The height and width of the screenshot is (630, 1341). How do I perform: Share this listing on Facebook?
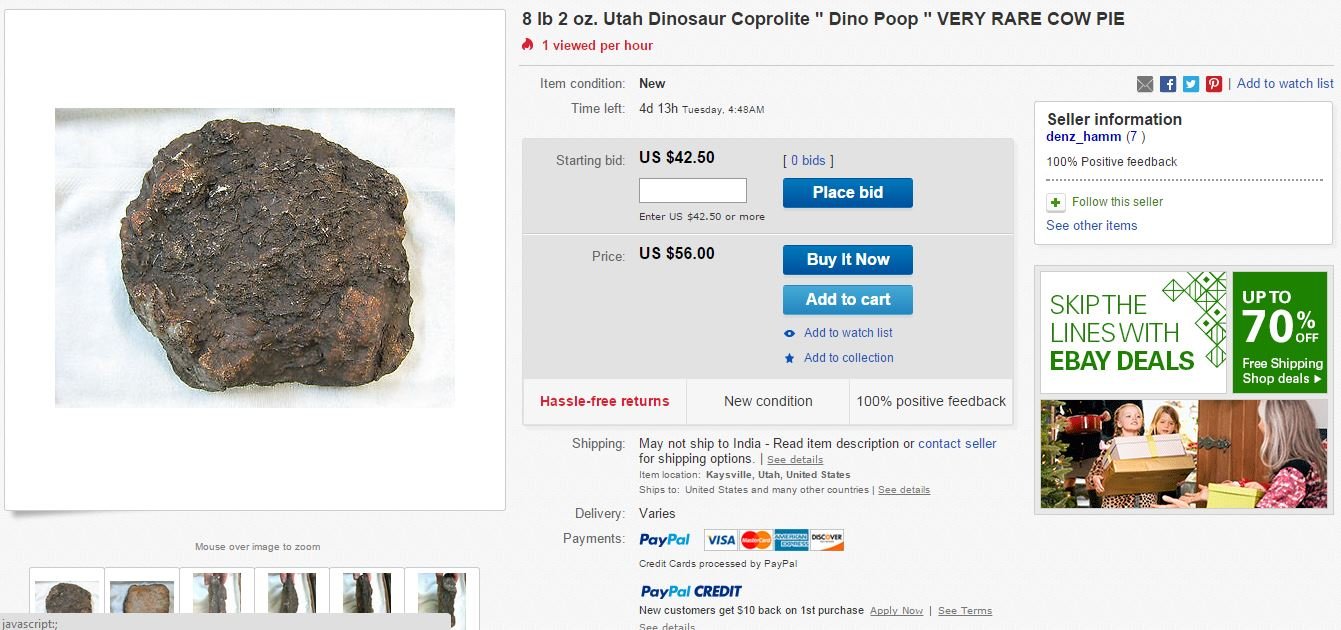pos(1168,84)
